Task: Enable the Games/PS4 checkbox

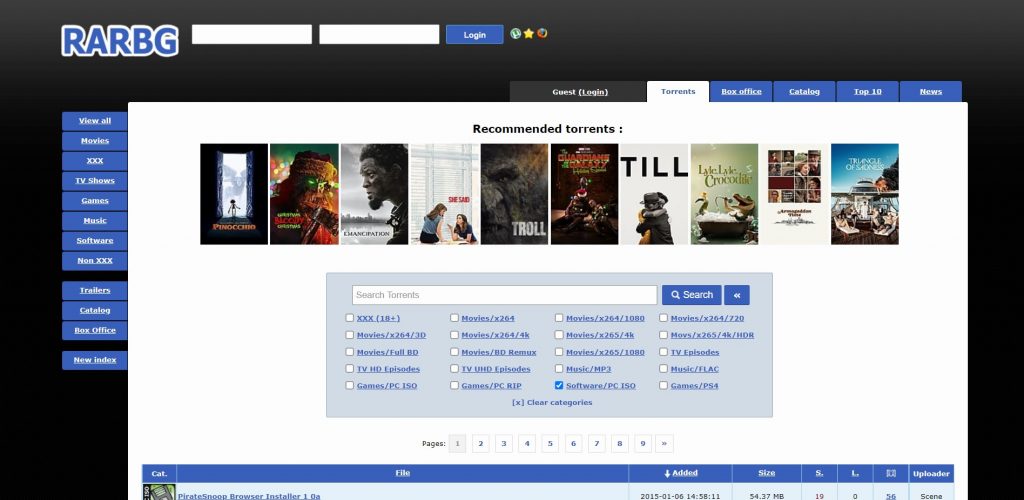Action: click(x=664, y=386)
